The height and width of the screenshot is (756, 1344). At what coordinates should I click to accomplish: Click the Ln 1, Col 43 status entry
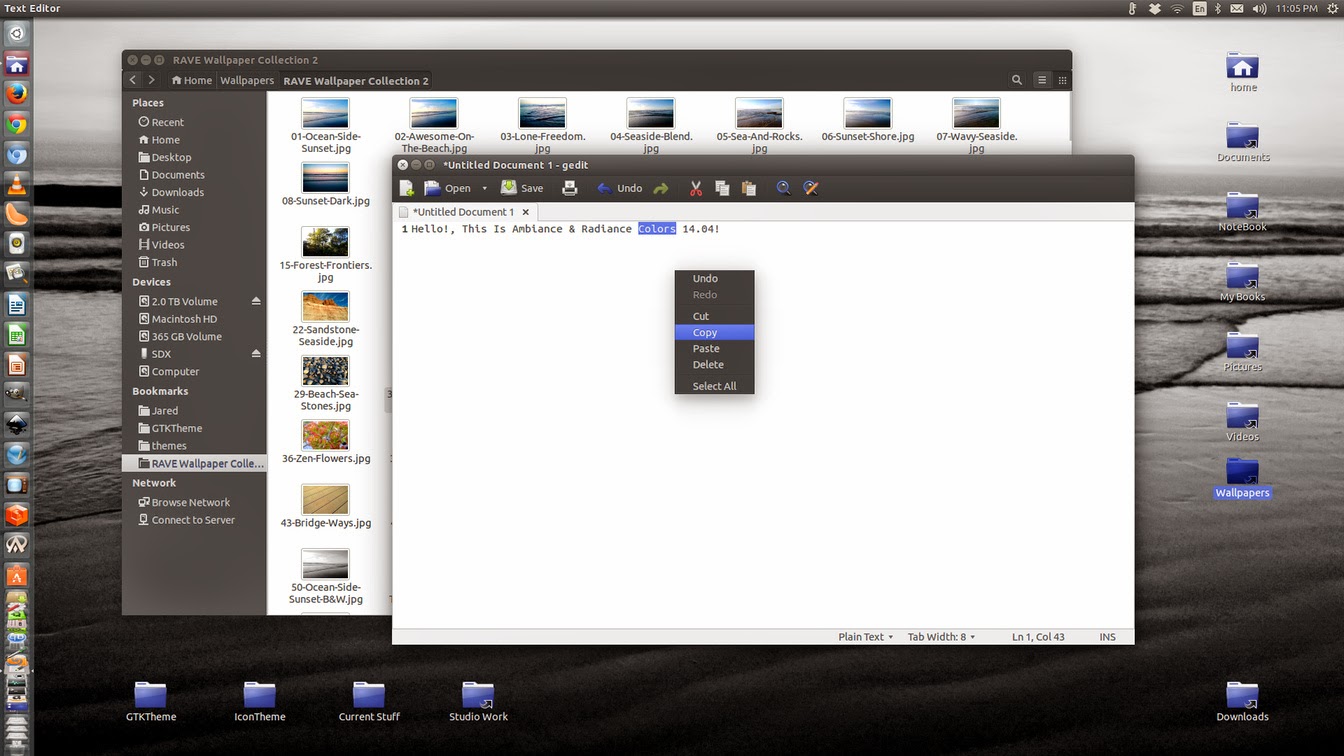[x=1038, y=637]
